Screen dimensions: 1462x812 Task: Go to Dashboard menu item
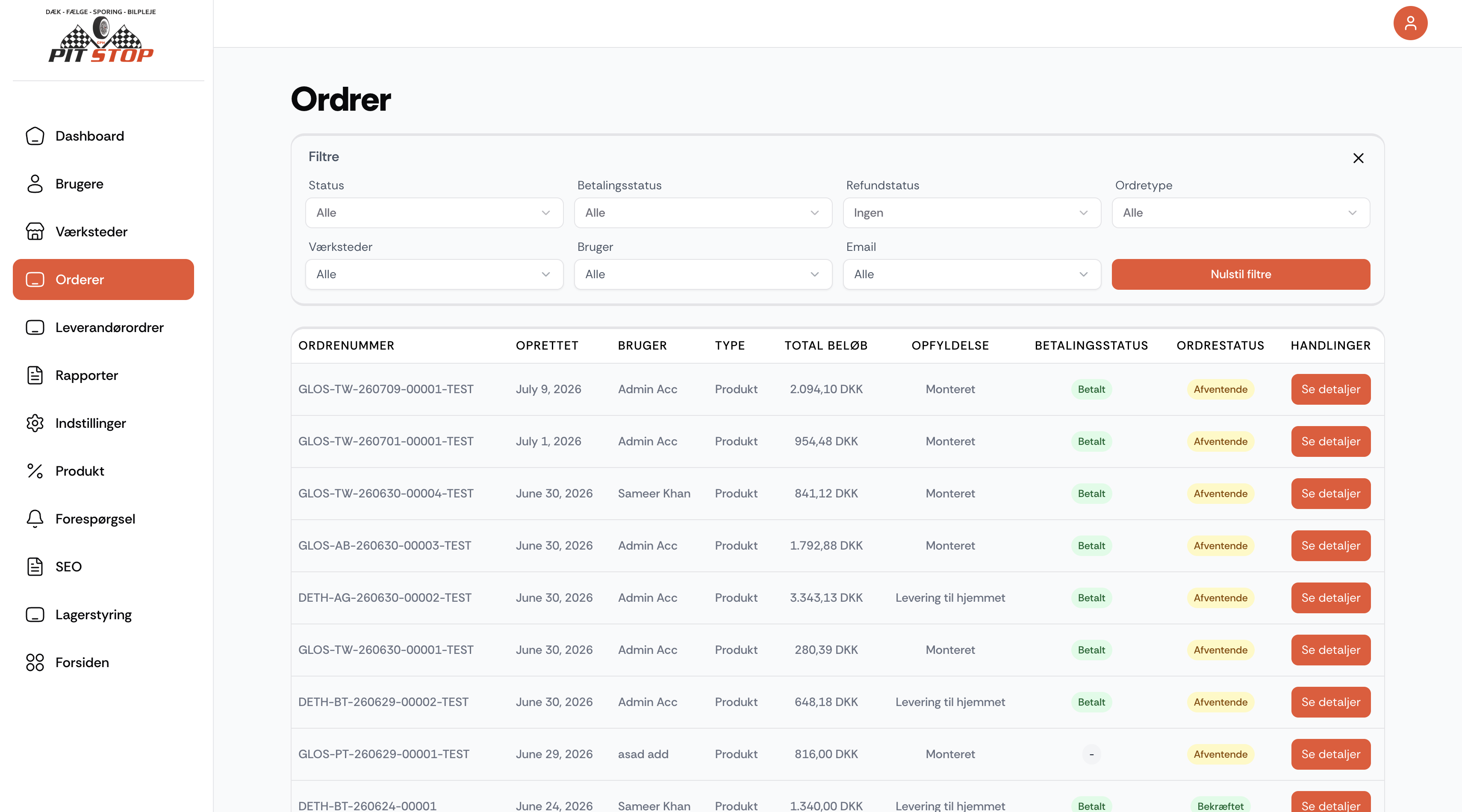pos(103,136)
